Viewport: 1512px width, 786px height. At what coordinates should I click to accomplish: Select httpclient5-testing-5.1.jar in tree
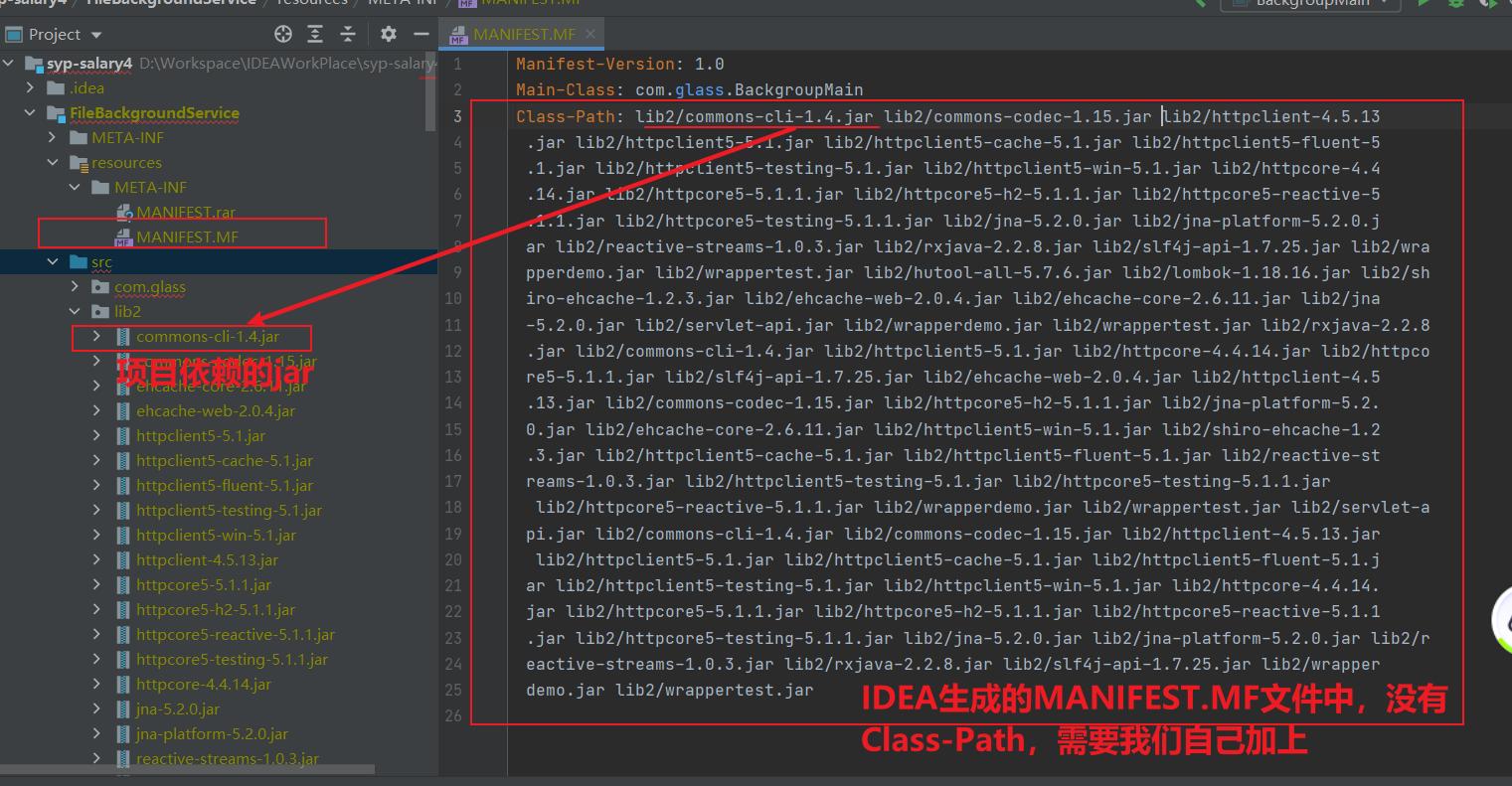(x=230, y=511)
